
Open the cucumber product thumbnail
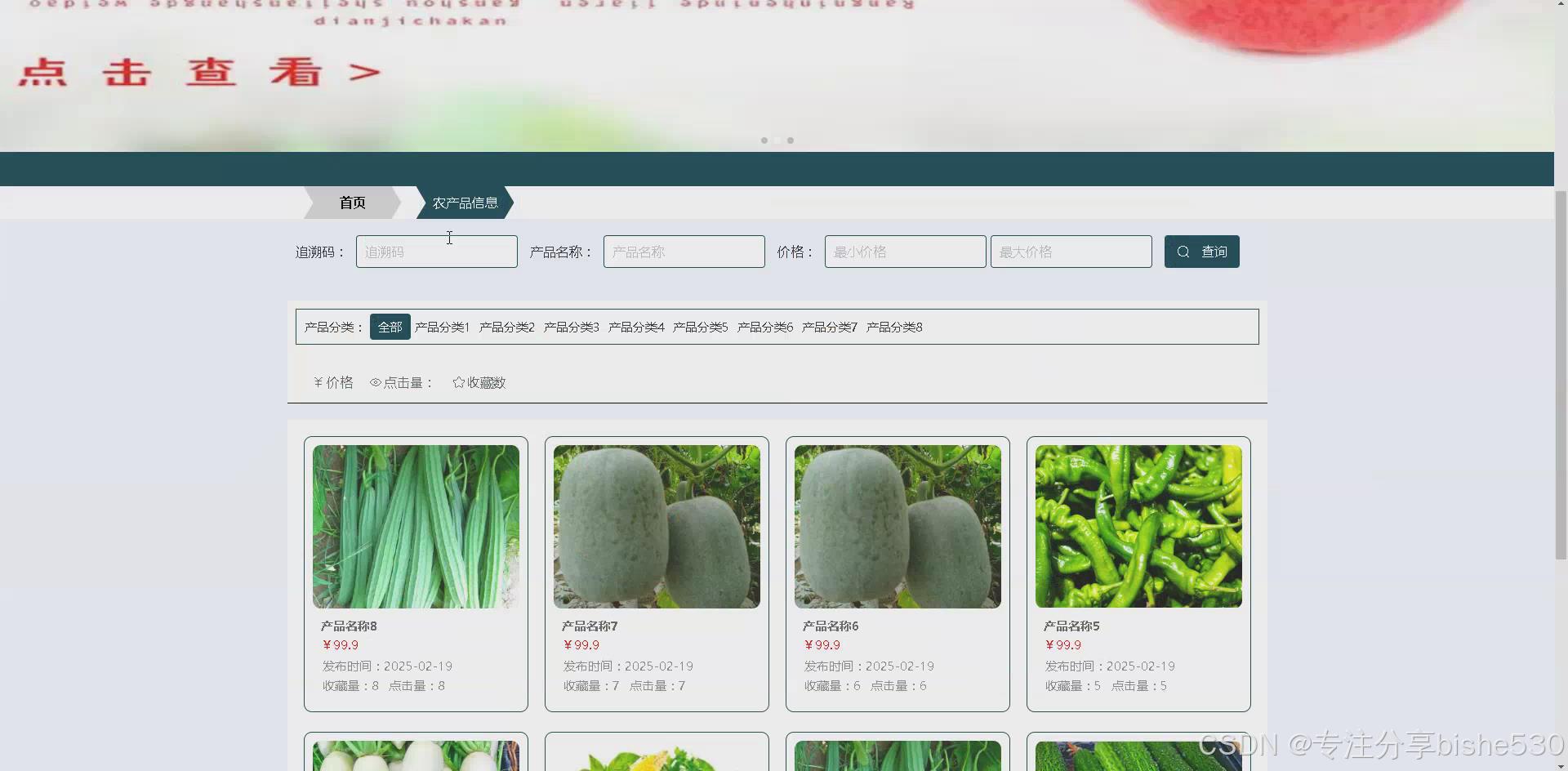pyautogui.click(x=1138, y=756)
